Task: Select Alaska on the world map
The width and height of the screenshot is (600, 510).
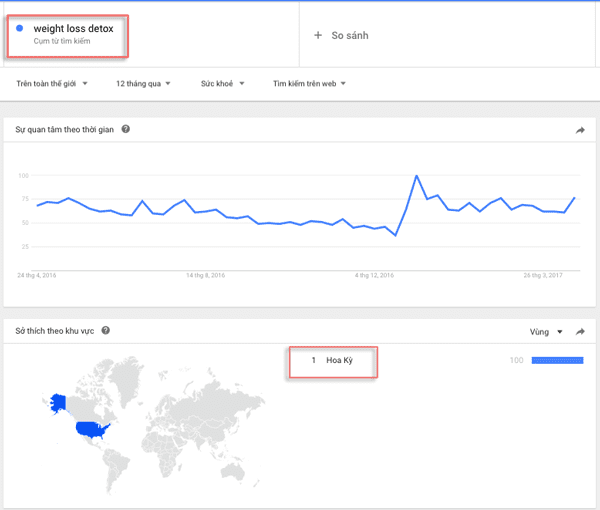Action: (56, 402)
